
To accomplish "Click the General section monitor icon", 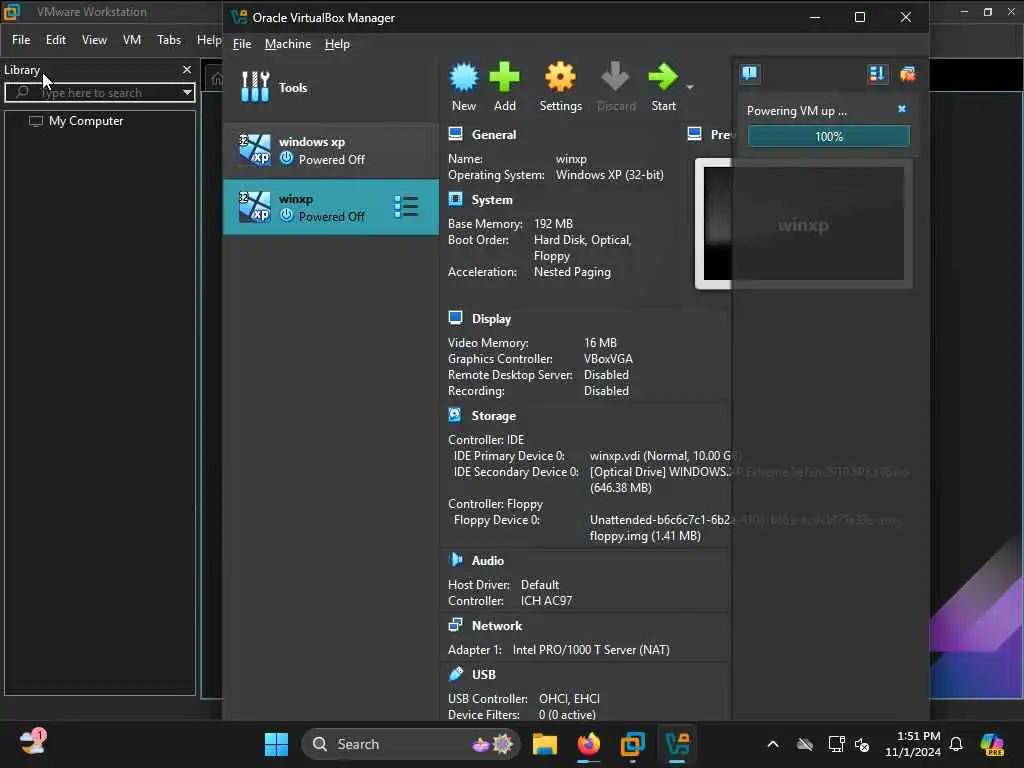I will click(x=455, y=134).
